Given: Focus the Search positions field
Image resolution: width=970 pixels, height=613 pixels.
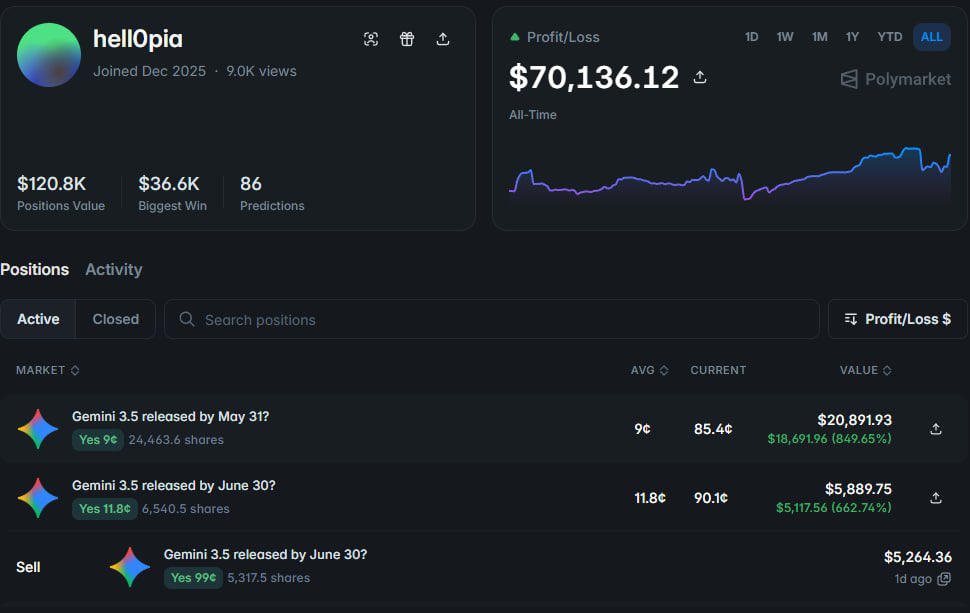Looking at the screenshot, I should coord(492,319).
